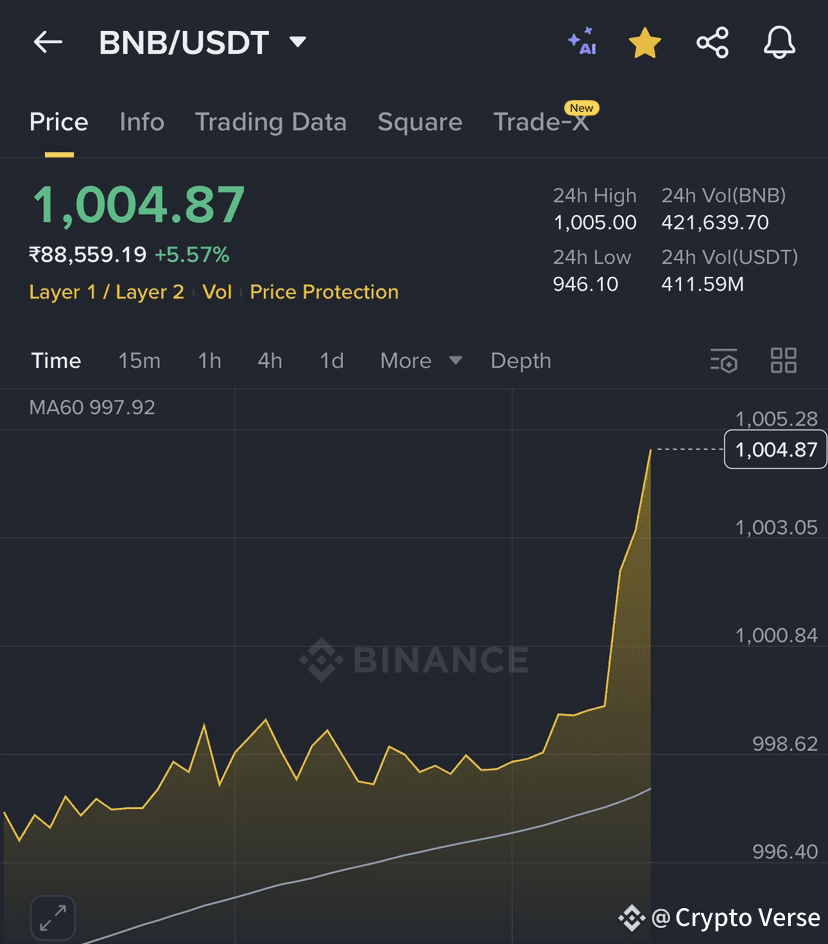Screen dimensions: 828x944
Task: Go back using the arrow icon
Action: click(48, 42)
